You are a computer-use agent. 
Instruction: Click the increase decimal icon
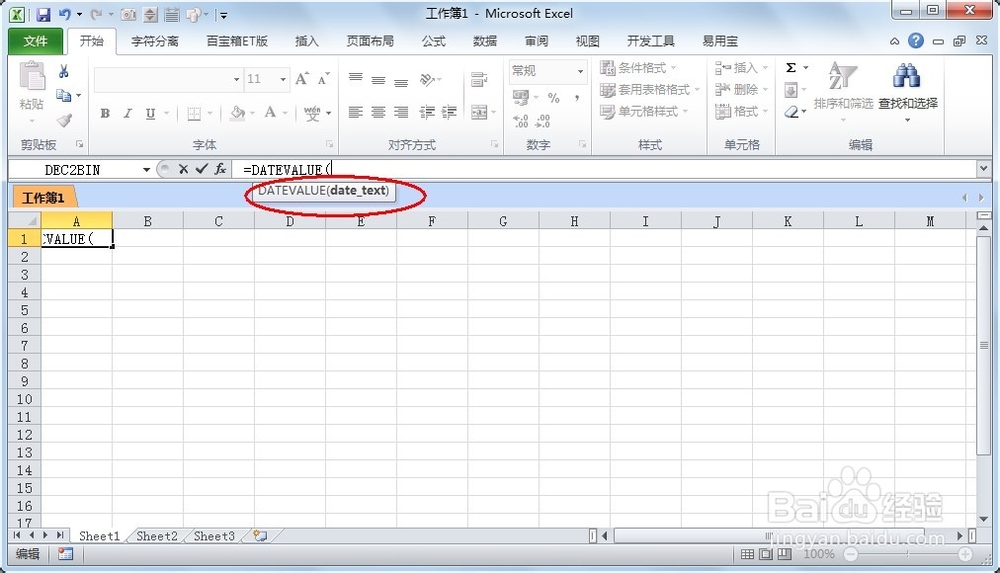point(520,121)
